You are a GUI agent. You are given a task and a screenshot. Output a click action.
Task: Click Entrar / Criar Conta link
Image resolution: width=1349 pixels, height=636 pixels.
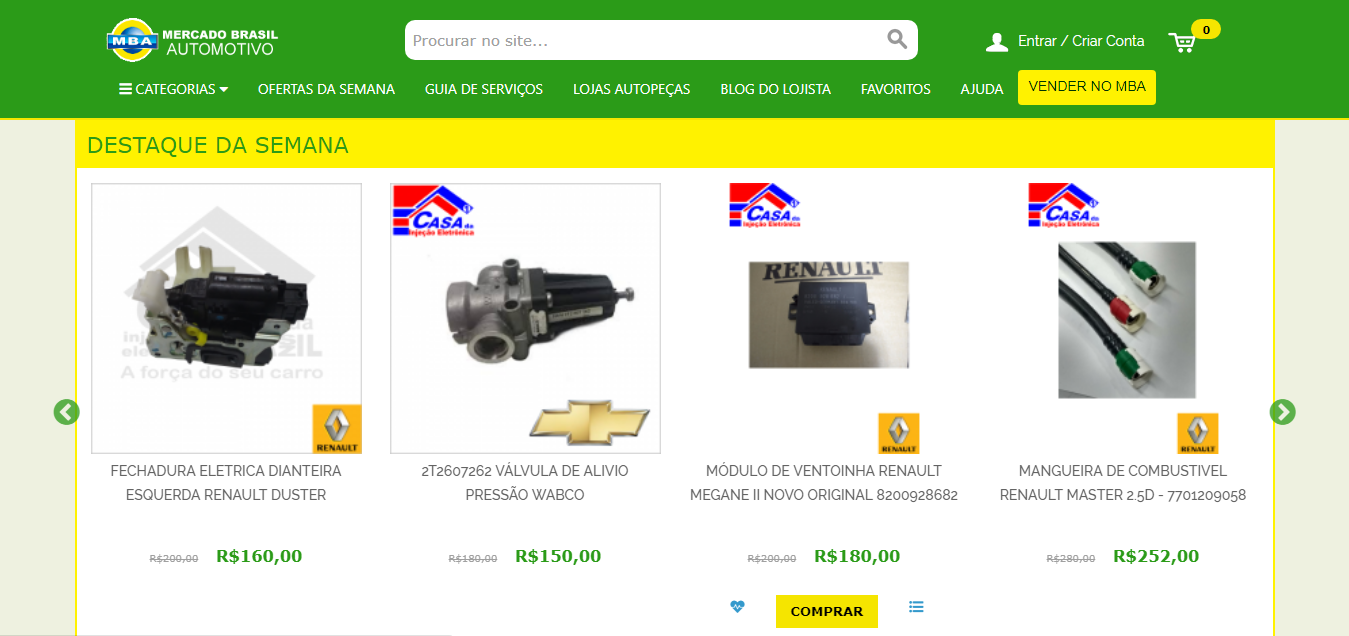click(1081, 41)
